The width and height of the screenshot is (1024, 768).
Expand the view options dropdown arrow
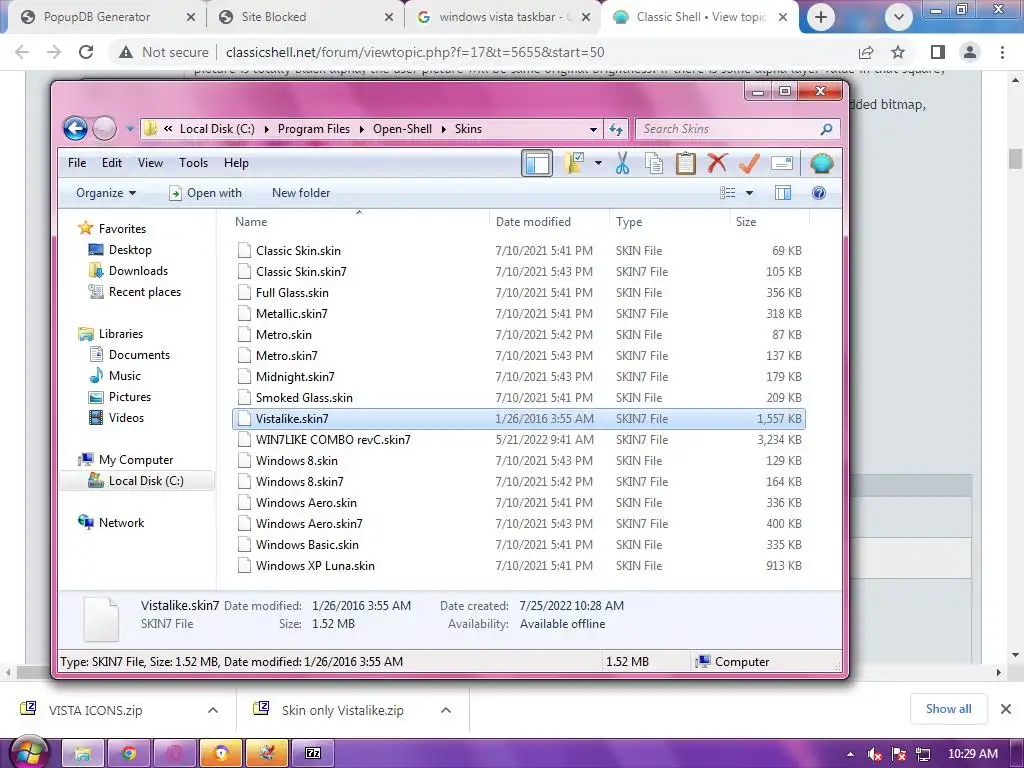[x=750, y=193]
